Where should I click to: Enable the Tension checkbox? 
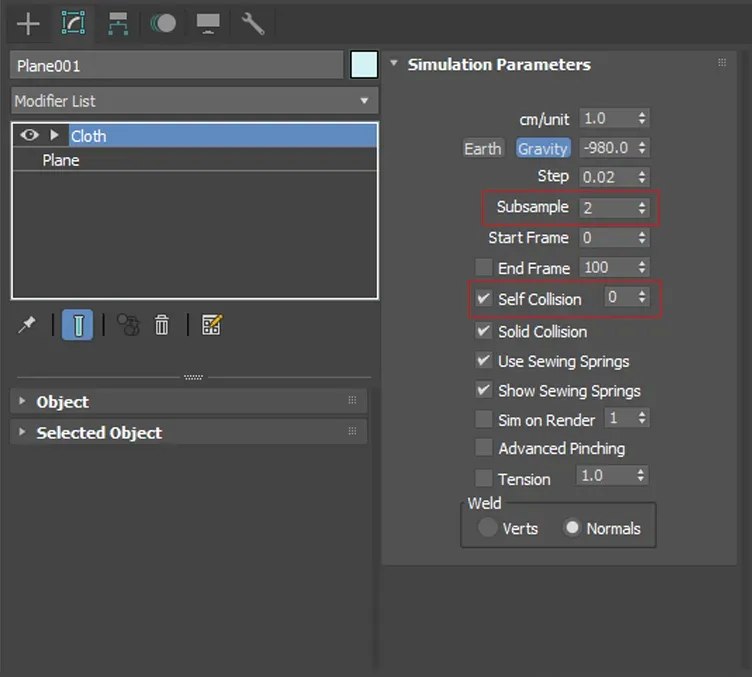click(483, 478)
